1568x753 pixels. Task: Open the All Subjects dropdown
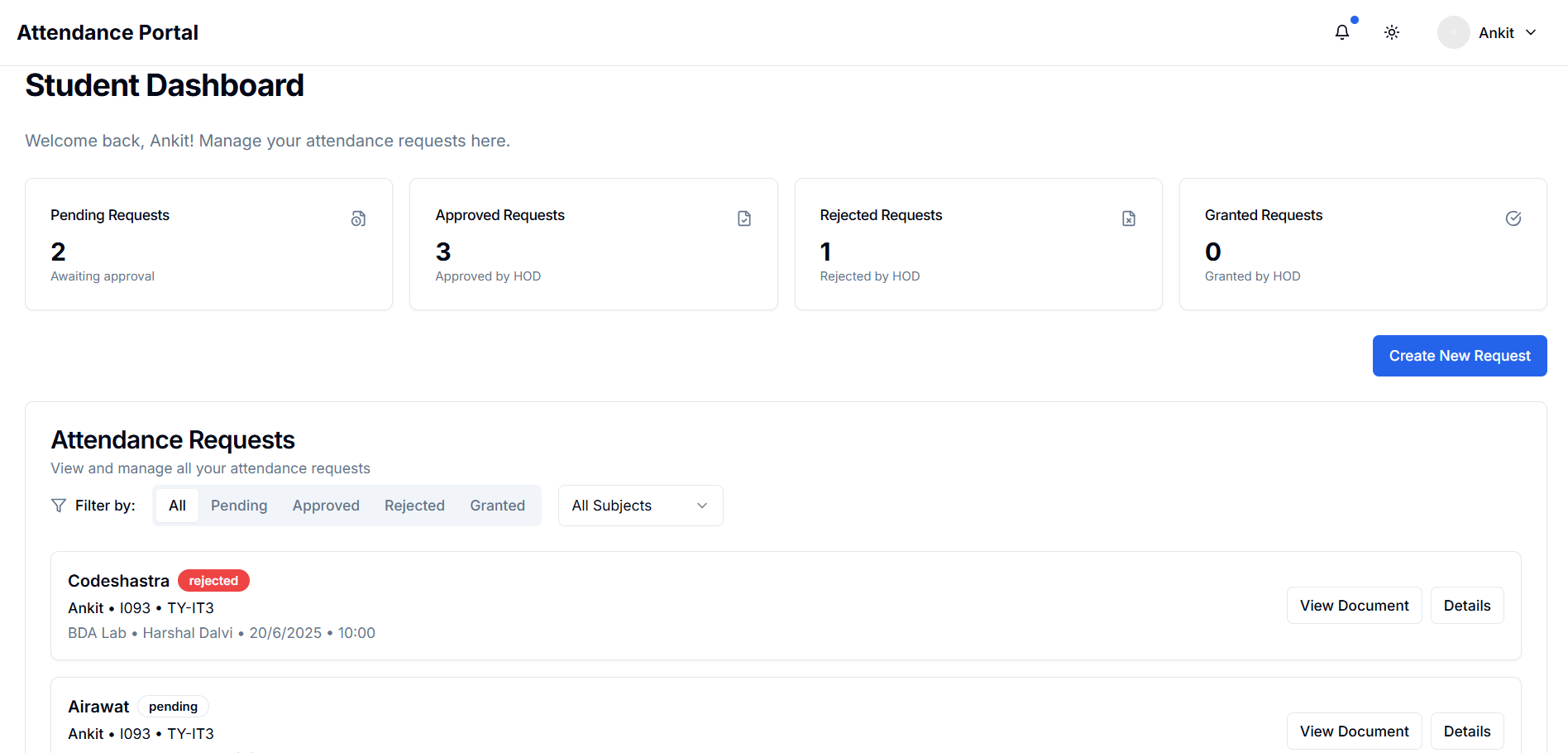[640, 506]
